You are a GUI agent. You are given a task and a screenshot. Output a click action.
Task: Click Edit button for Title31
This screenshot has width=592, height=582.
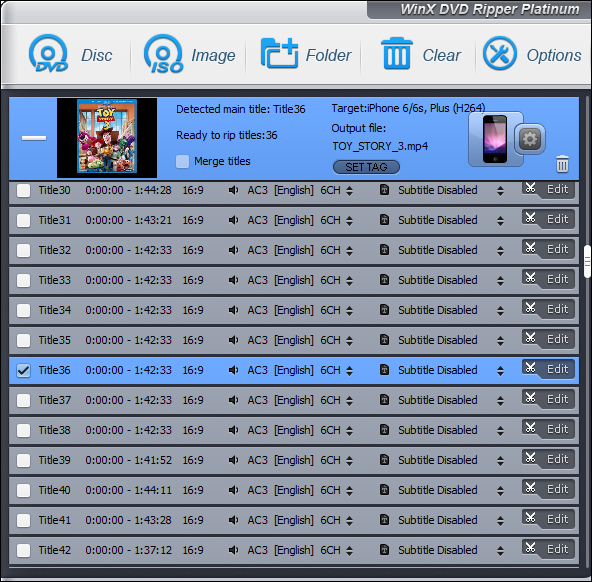pyautogui.click(x=549, y=219)
